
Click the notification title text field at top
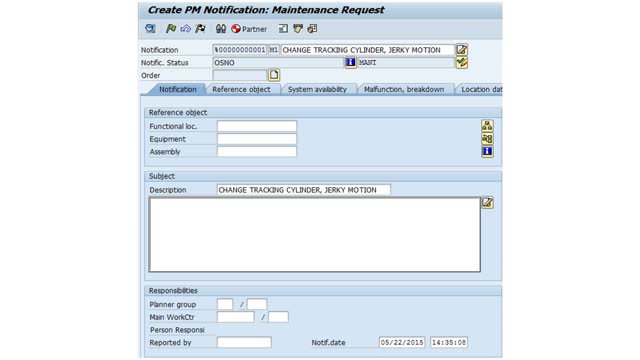pos(367,50)
